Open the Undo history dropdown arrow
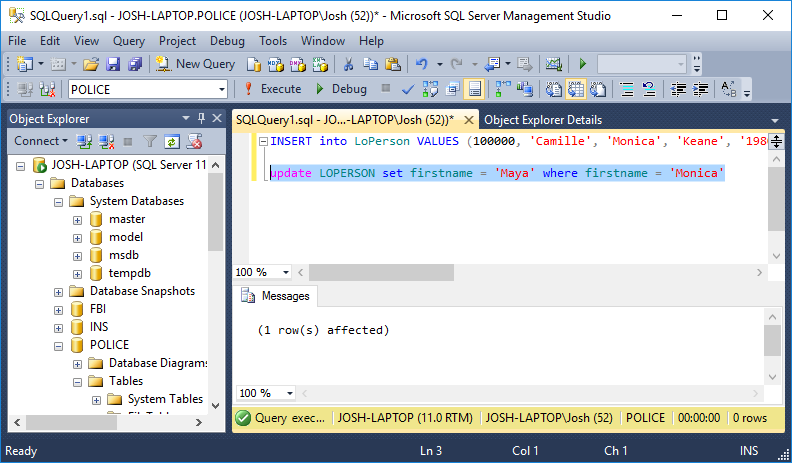The height and width of the screenshot is (463, 792). (x=439, y=65)
